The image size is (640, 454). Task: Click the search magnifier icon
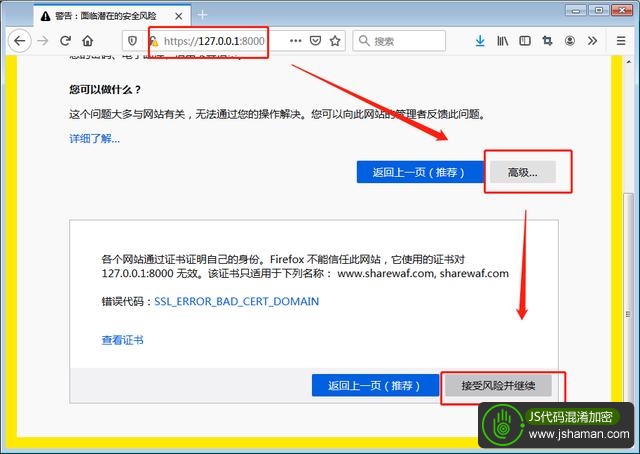coord(364,41)
